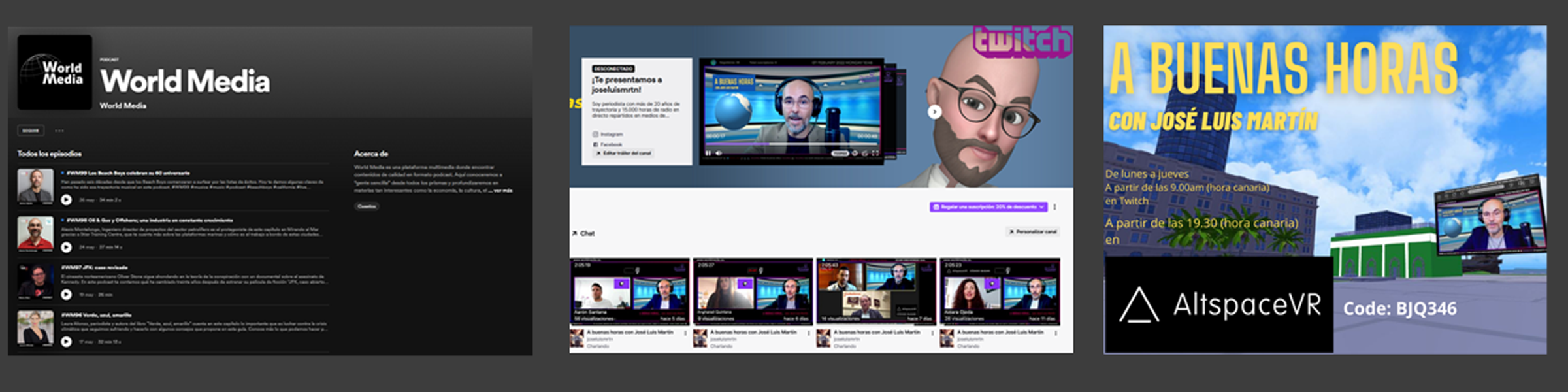Open the Chat pop-out link
Image resolution: width=1568 pixels, height=392 pixels.
click(x=583, y=233)
